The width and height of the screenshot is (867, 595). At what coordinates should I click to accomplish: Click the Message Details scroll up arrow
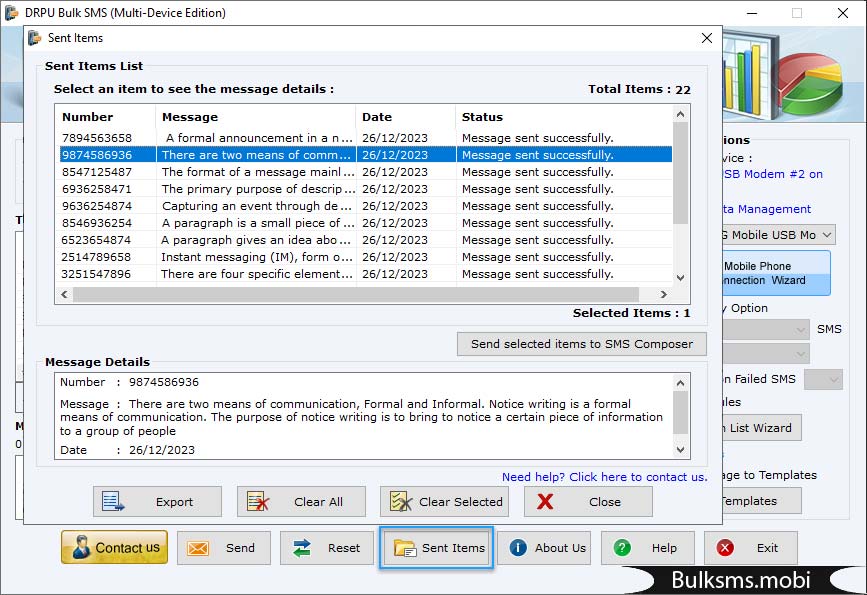(x=681, y=383)
